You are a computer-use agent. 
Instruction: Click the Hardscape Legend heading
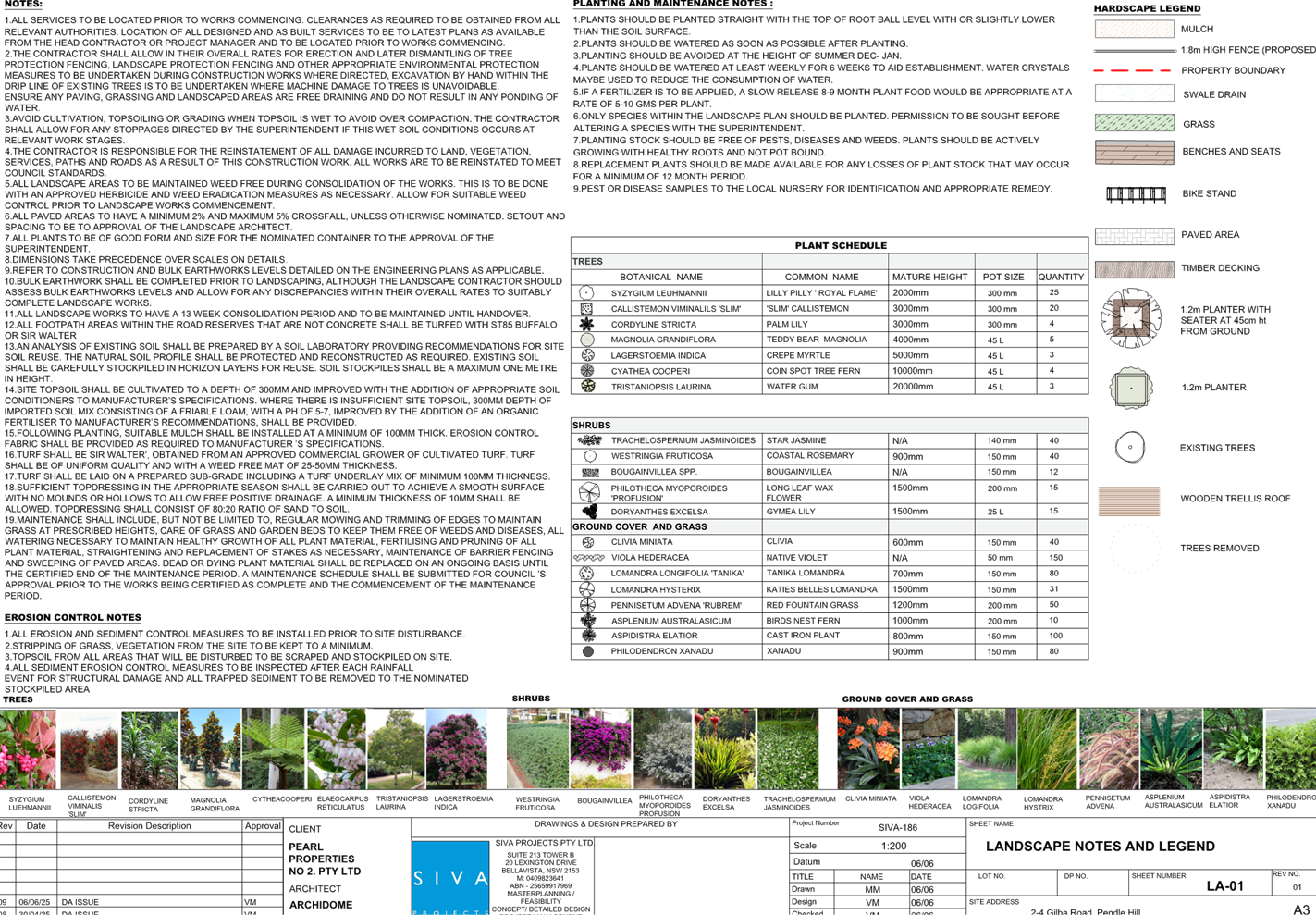(1147, 8)
